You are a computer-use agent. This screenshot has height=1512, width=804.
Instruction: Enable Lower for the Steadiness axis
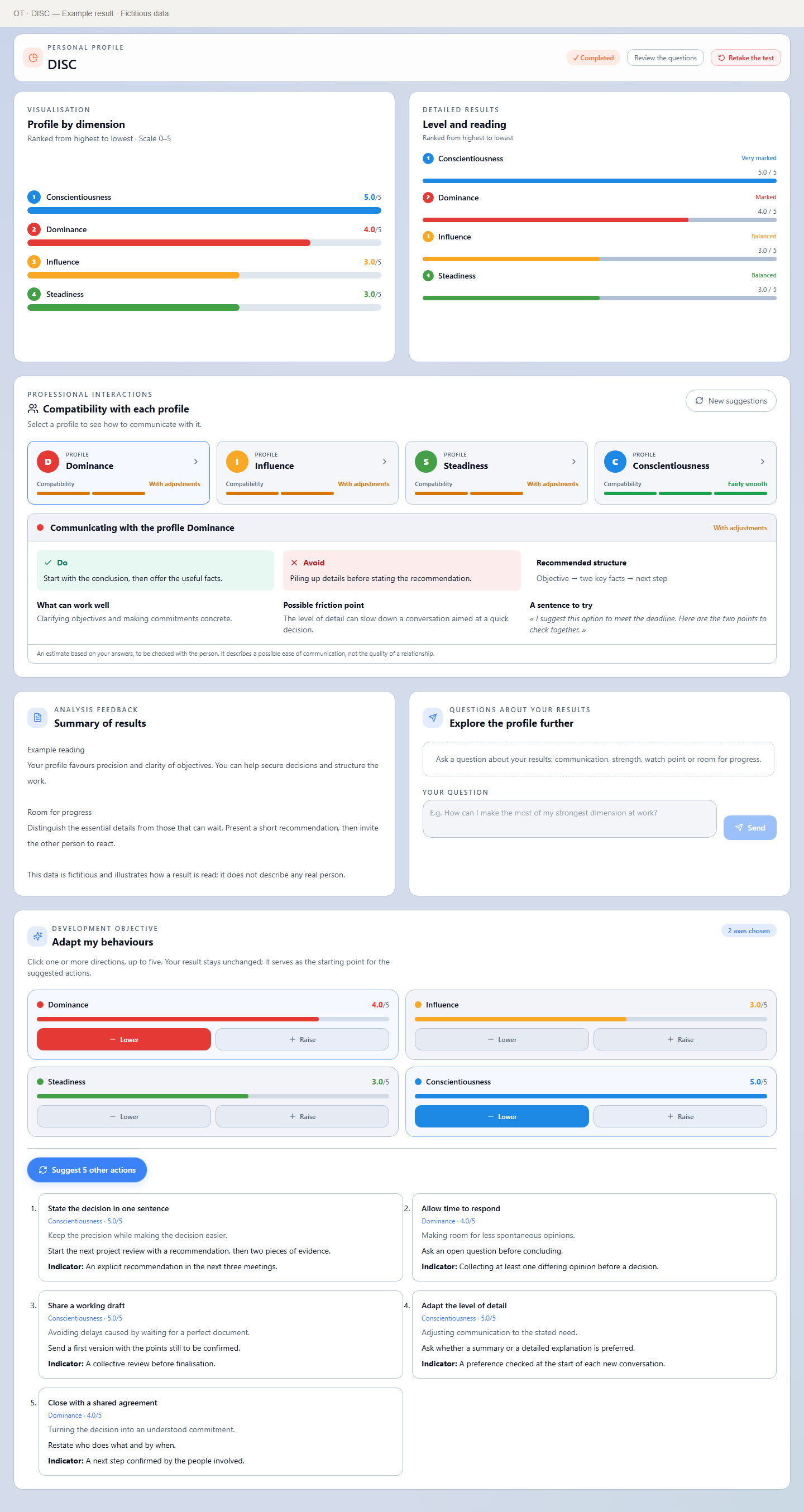click(124, 1116)
